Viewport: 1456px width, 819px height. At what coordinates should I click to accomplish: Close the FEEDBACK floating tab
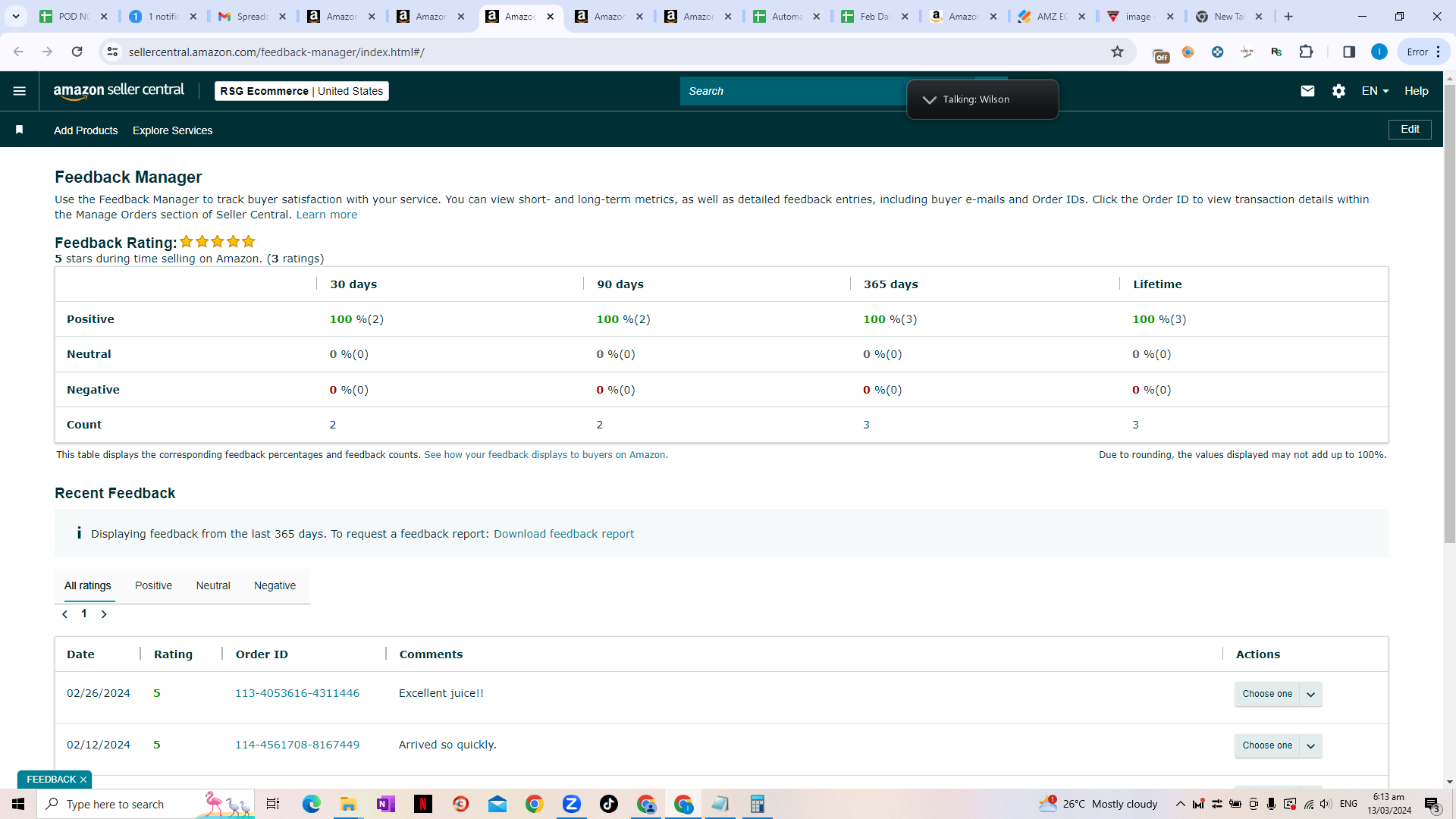click(83, 780)
